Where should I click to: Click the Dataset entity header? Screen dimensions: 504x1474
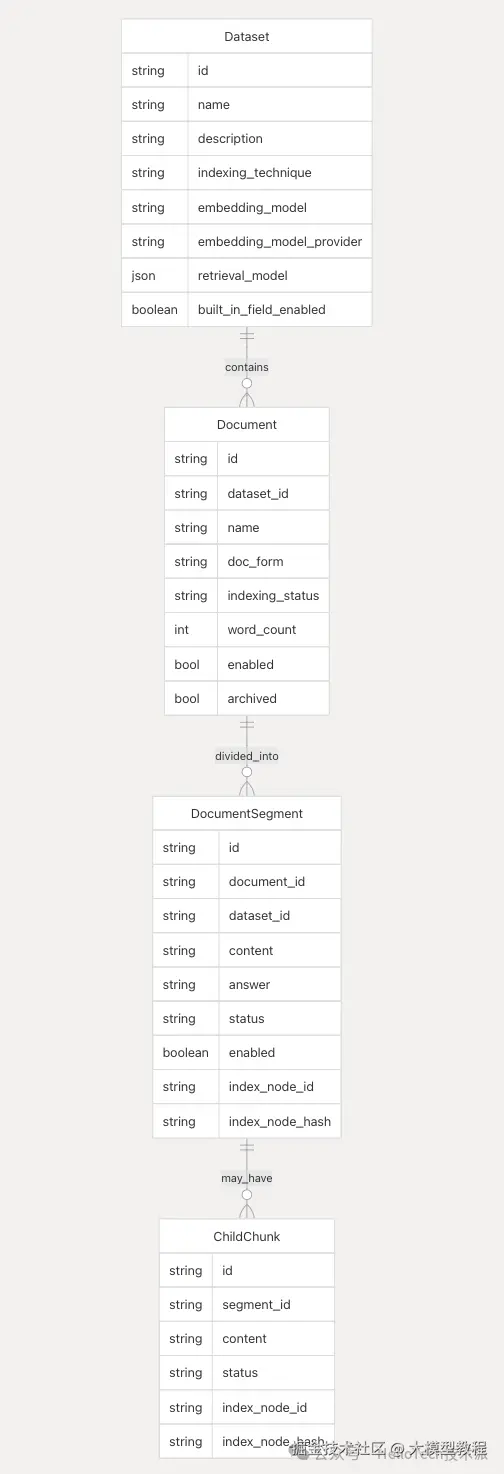click(247, 36)
